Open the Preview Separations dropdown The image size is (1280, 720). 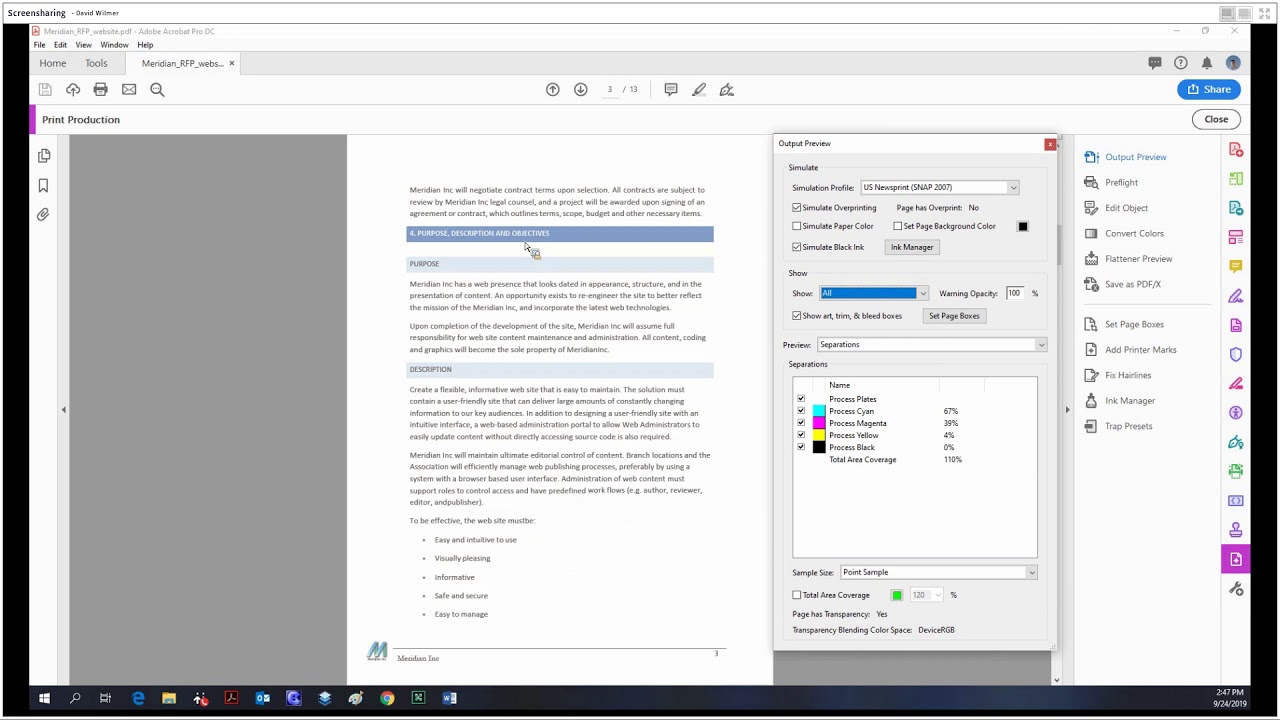(932, 345)
